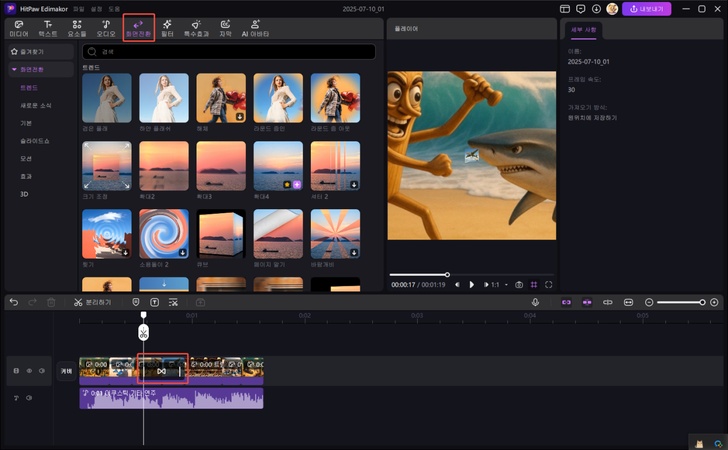728x450 pixels.
Task: Click the voiceover microphone icon
Action: pos(535,302)
